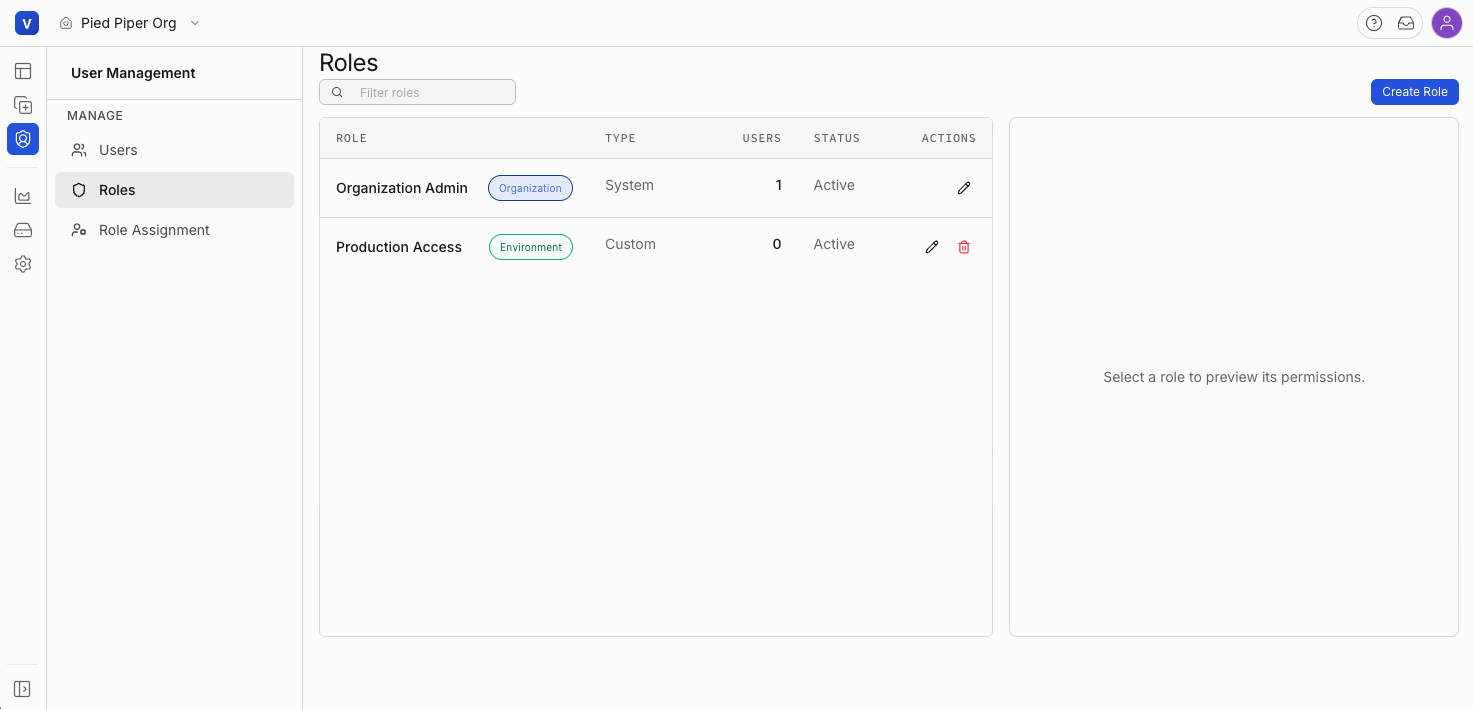Screen dimensions: 1473x709
Task: Select the storage/server icon in the sidebar
Action: click(x=22, y=230)
